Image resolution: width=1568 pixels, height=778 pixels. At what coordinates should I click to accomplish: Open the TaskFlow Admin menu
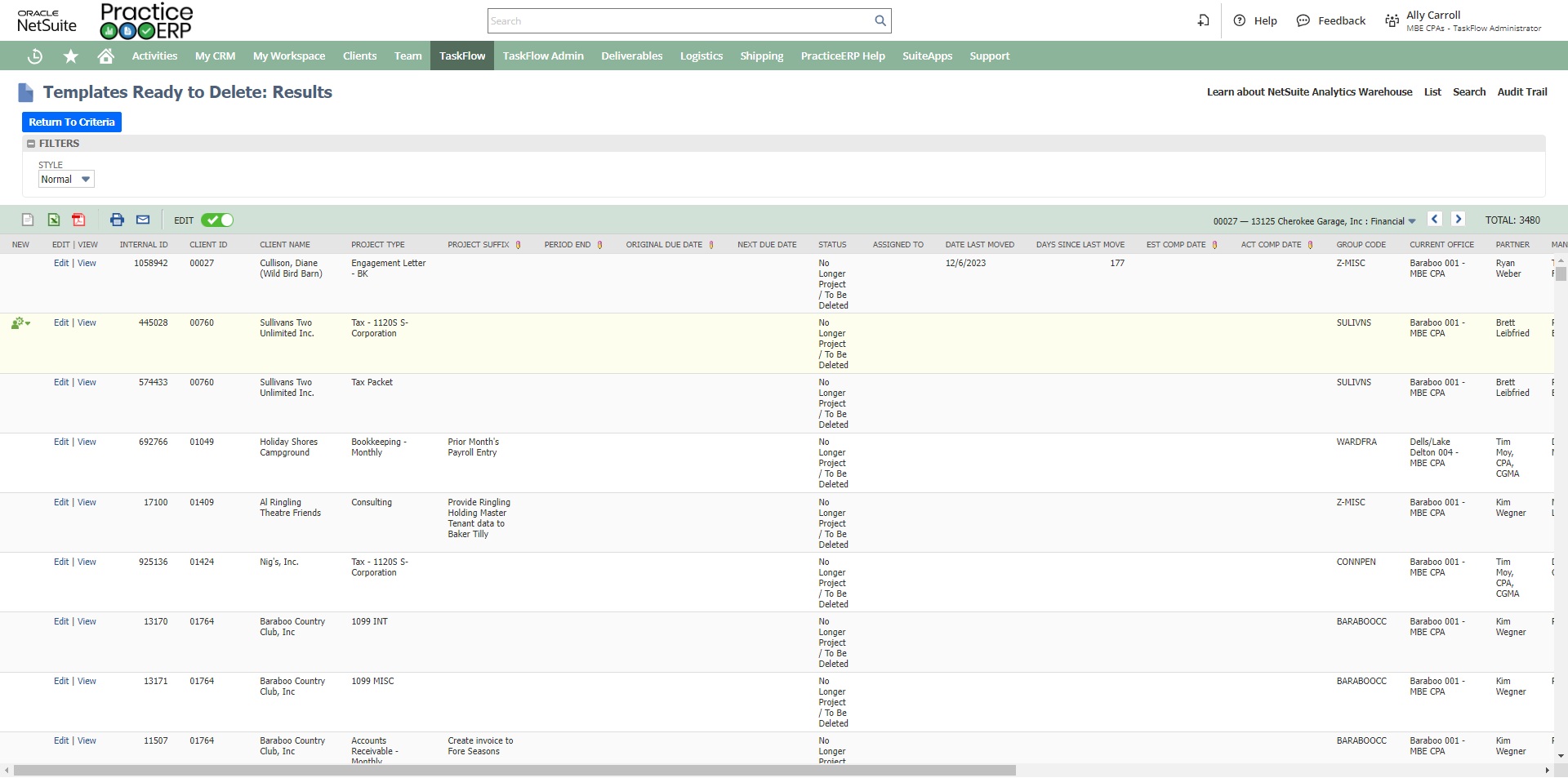coord(543,56)
